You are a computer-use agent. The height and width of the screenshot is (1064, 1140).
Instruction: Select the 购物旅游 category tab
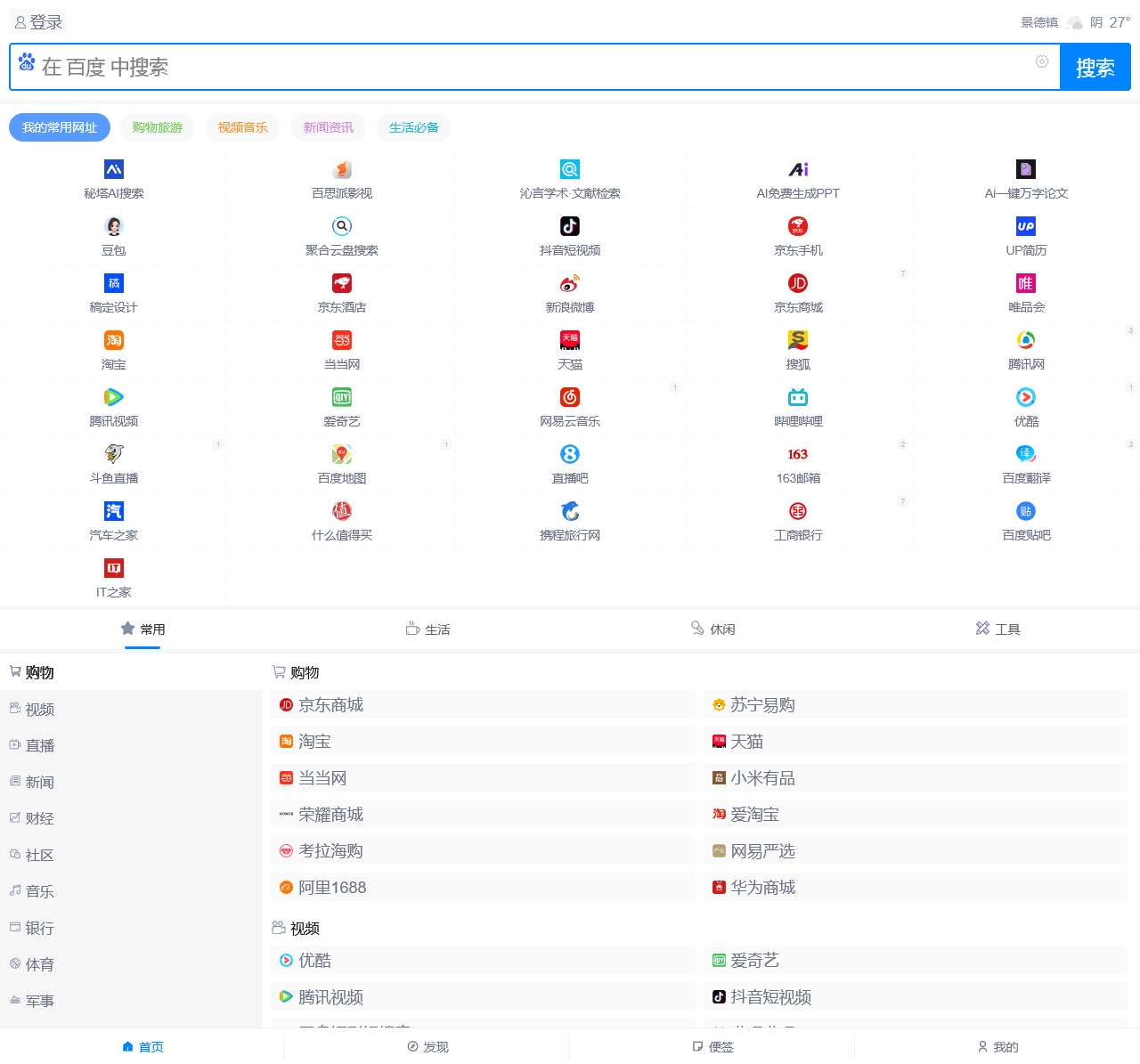tap(157, 127)
